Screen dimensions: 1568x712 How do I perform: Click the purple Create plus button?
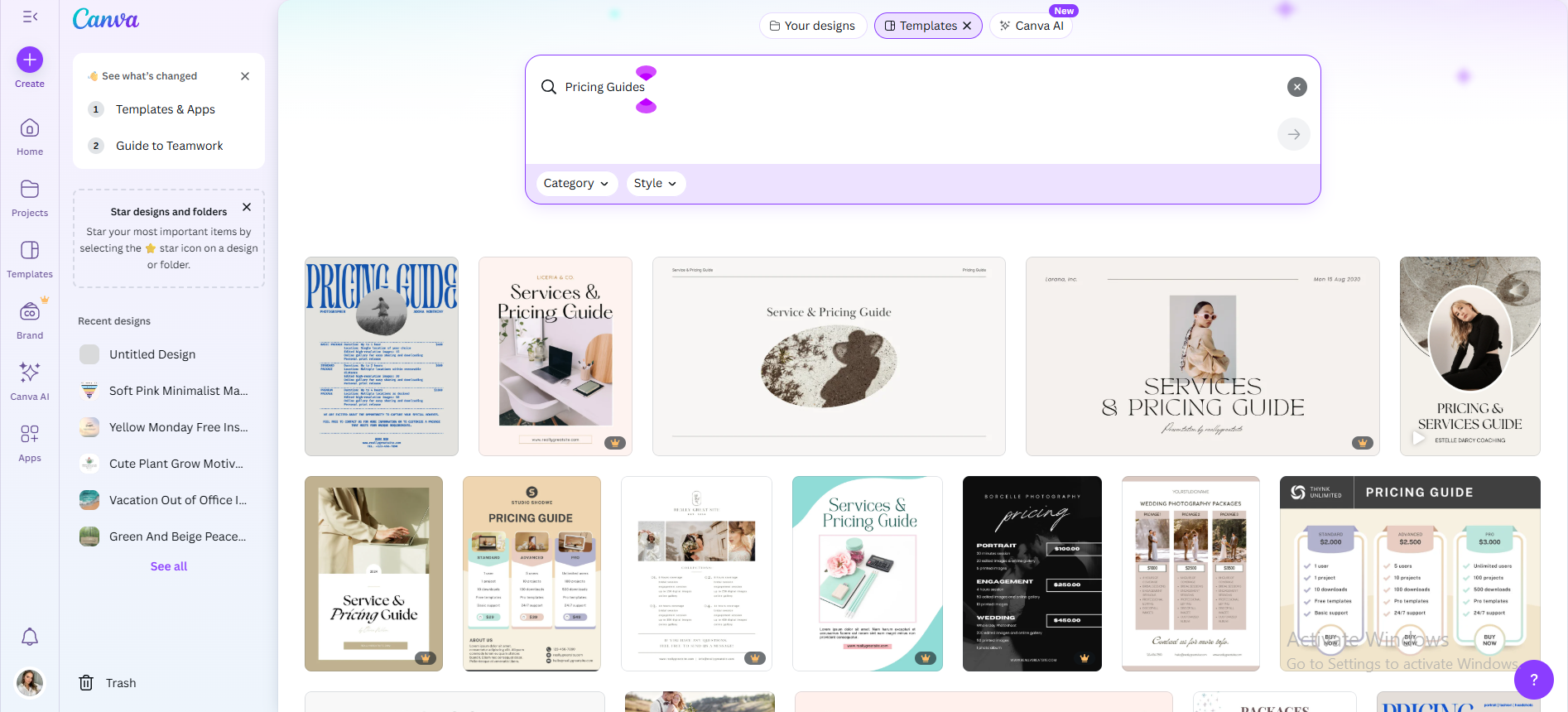pyautogui.click(x=30, y=60)
